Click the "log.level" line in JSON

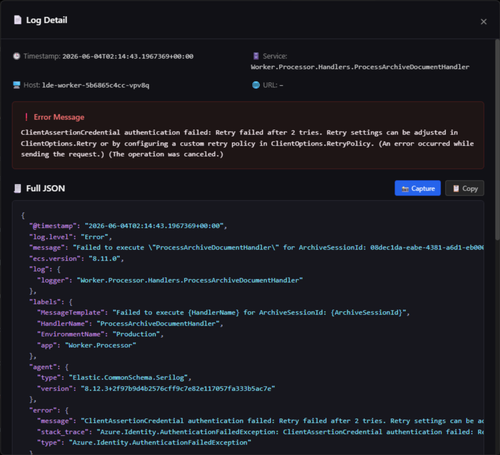click(x=71, y=237)
